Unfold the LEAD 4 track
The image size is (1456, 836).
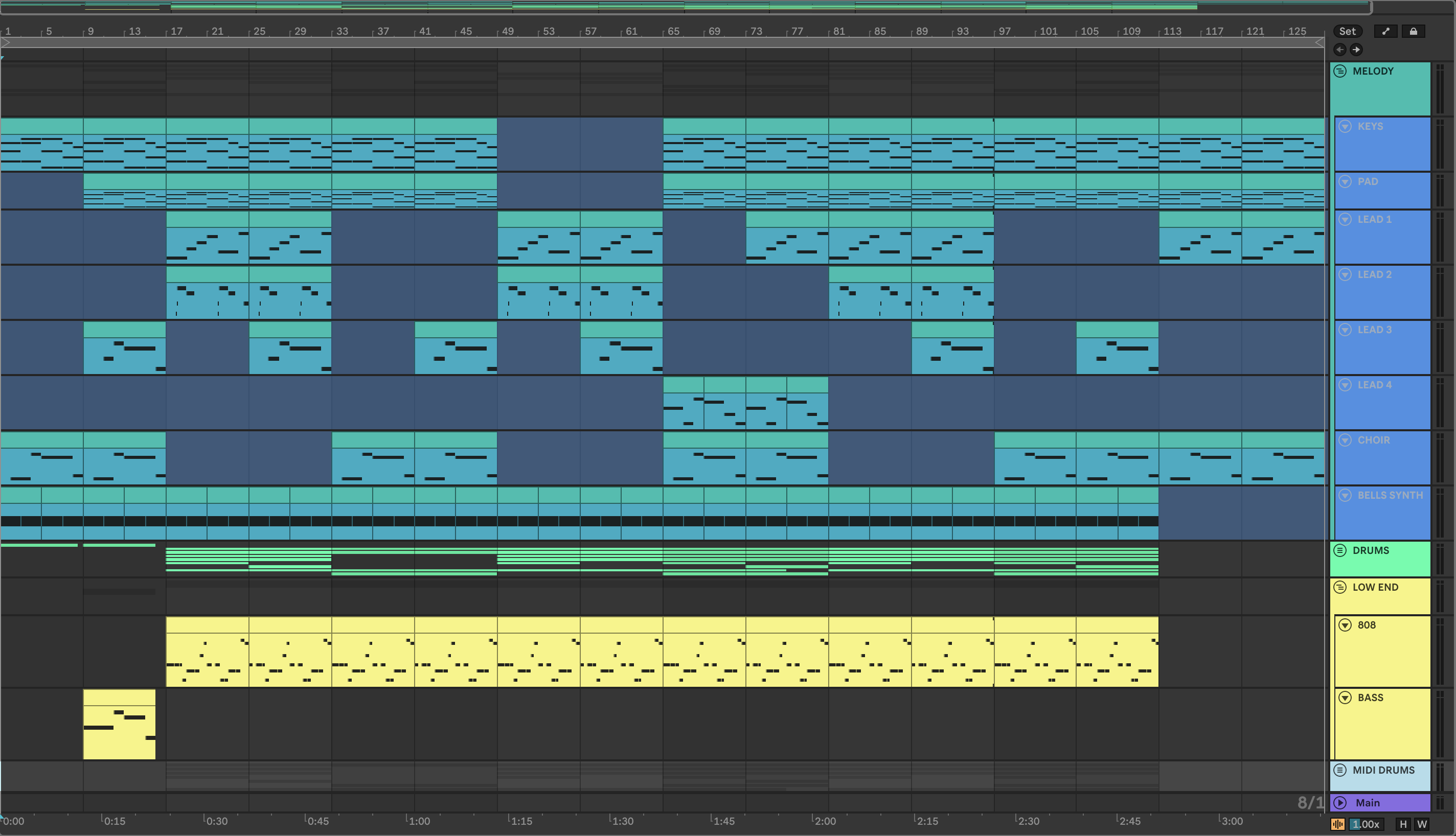click(x=1345, y=385)
